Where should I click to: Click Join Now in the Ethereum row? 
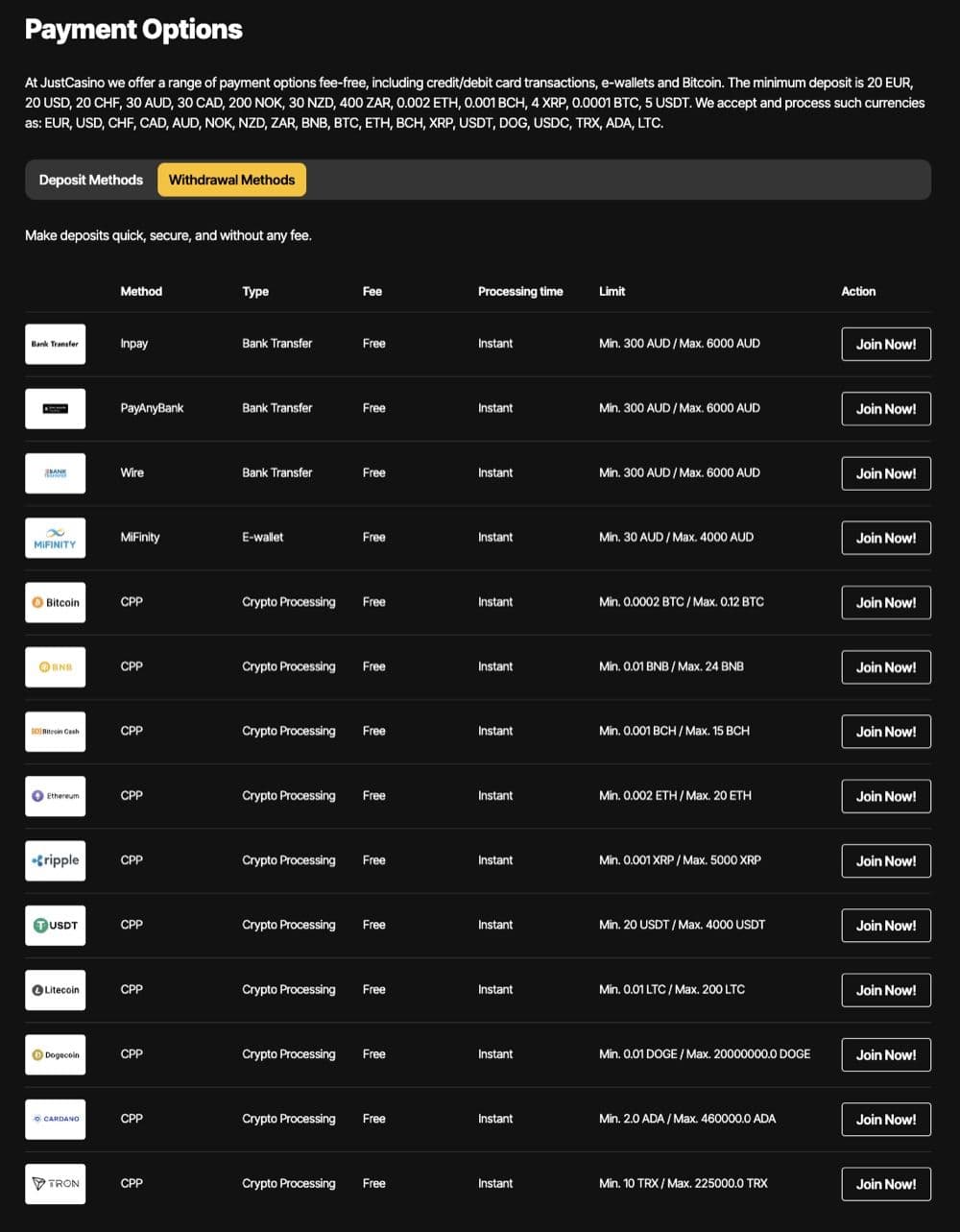coord(886,796)
